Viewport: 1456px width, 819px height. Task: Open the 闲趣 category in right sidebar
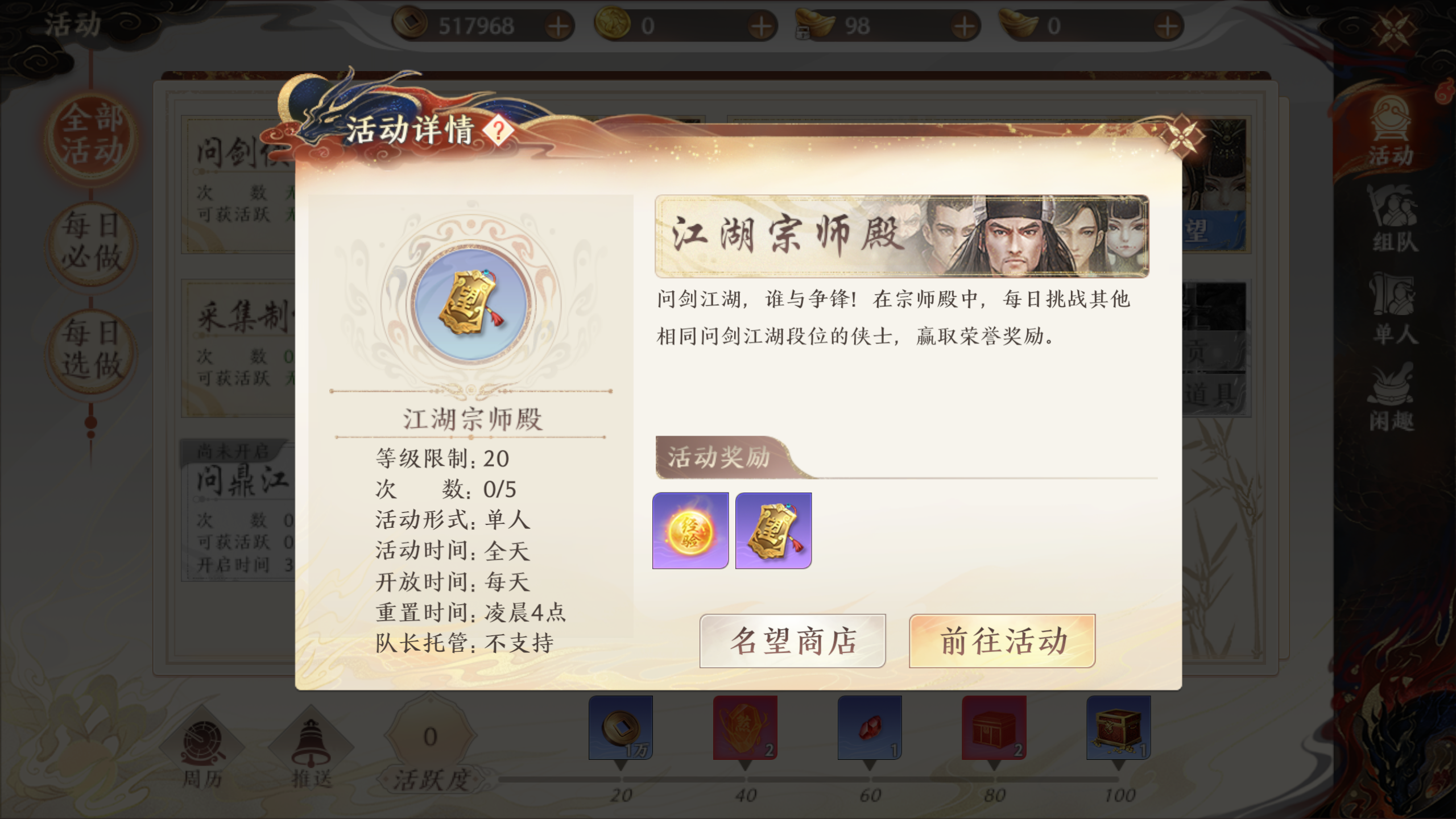[1392, 398]
